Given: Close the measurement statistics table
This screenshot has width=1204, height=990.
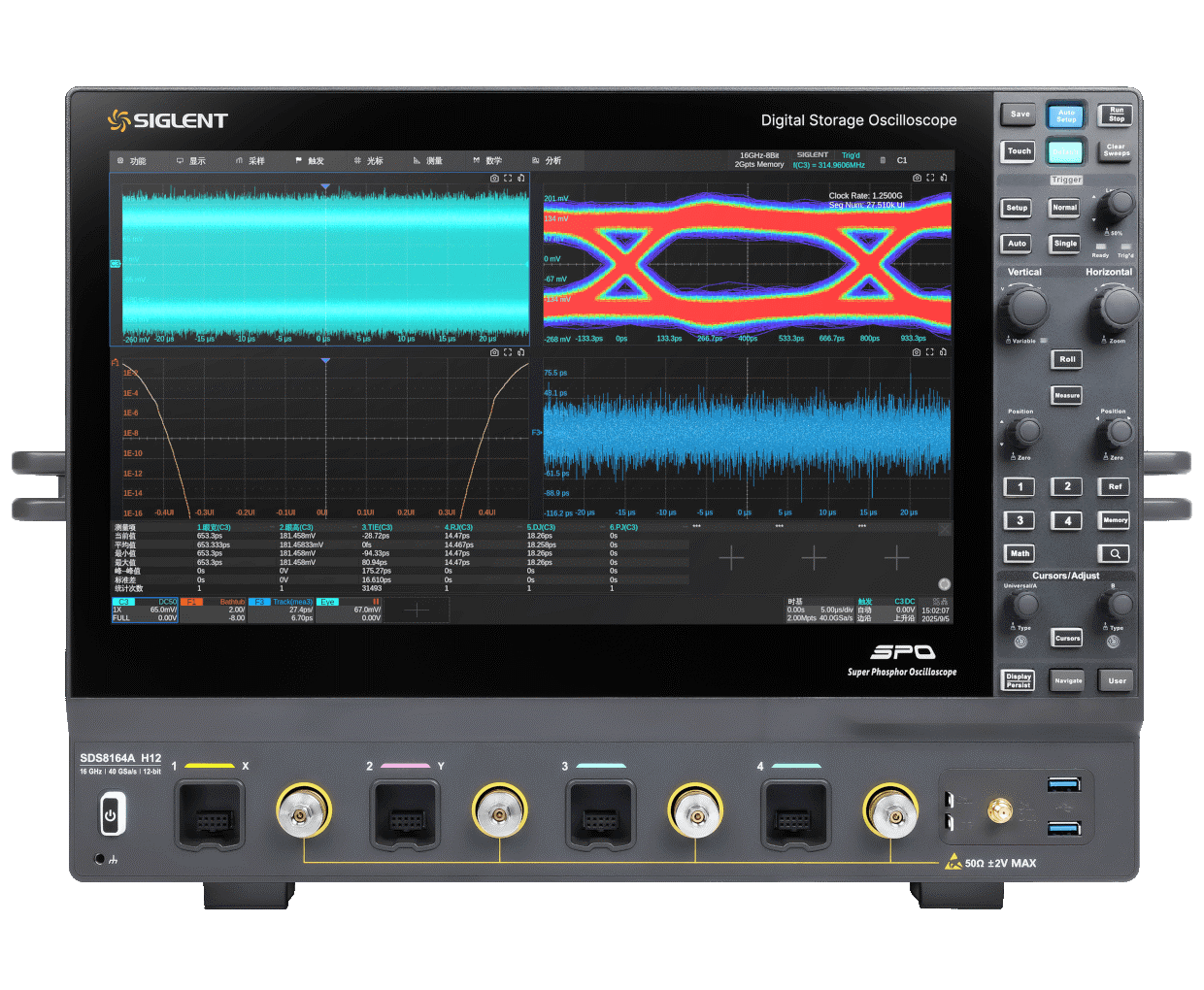Looking at the screenshot, I should [944, 530].
